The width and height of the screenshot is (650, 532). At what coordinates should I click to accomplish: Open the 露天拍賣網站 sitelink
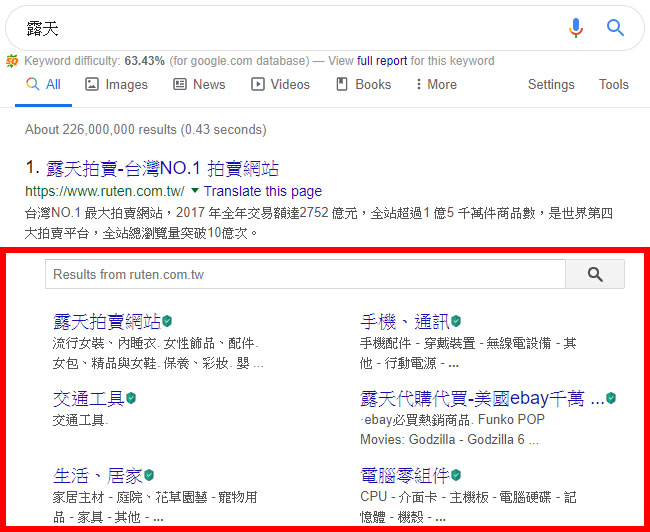tap(107, 321)
